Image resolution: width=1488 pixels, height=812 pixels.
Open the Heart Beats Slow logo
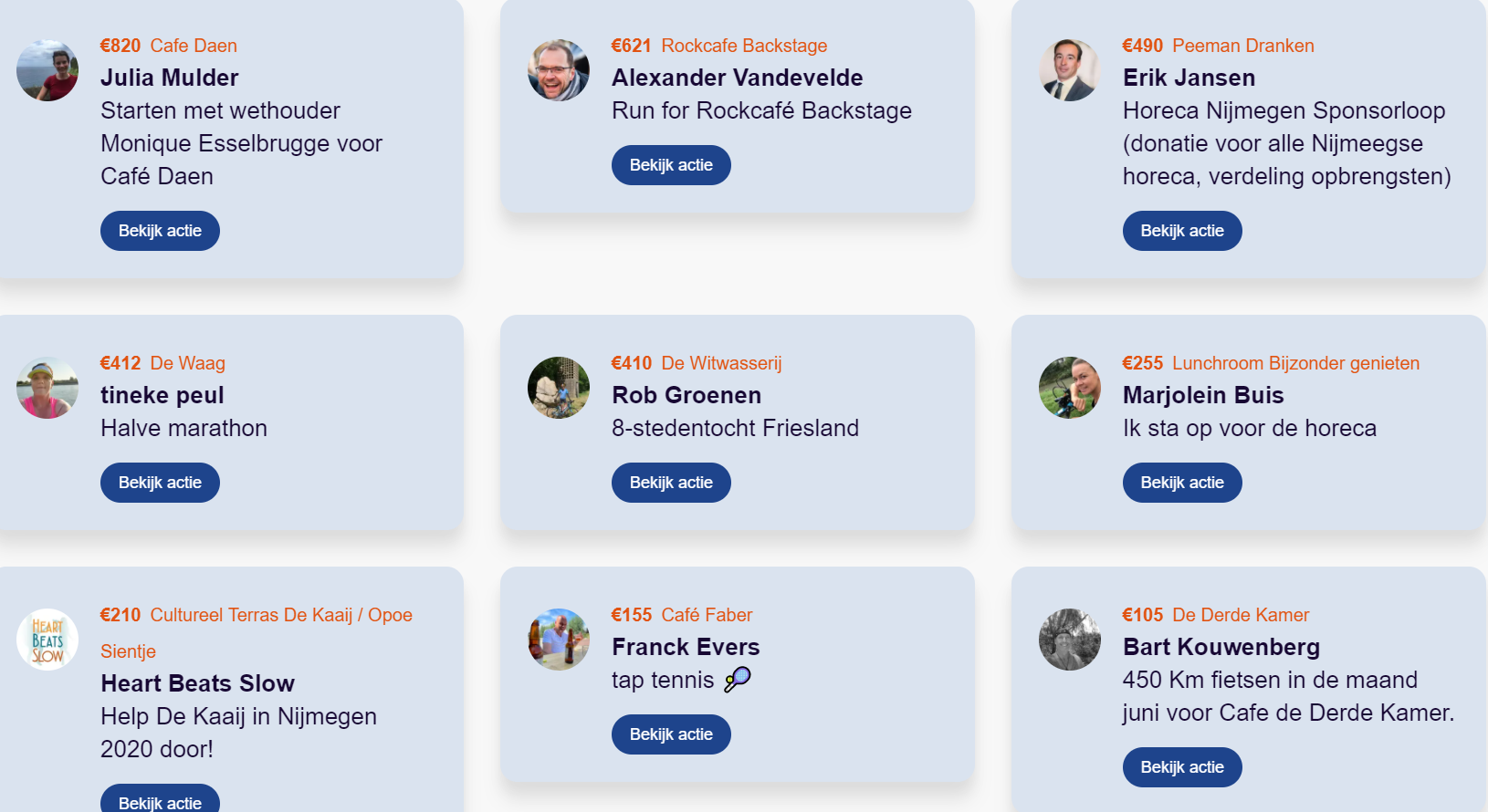(x=47, y=640)
